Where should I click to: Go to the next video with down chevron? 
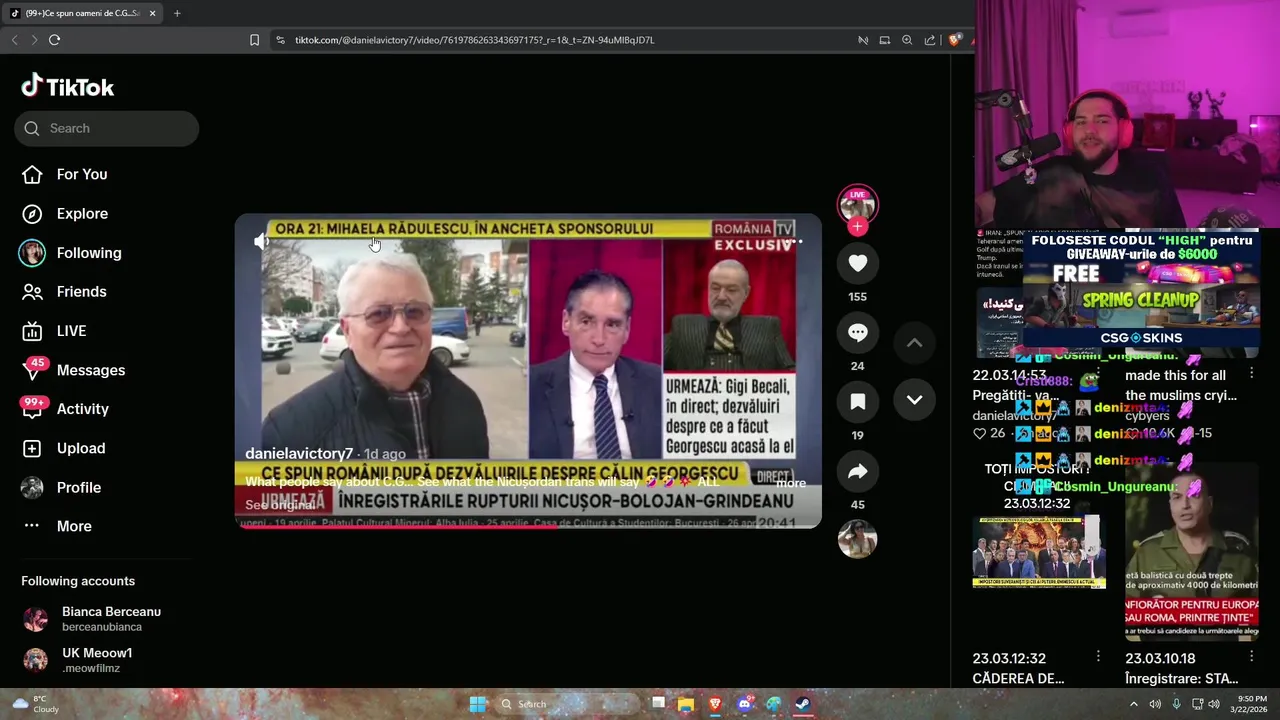(x=914, y=399)
